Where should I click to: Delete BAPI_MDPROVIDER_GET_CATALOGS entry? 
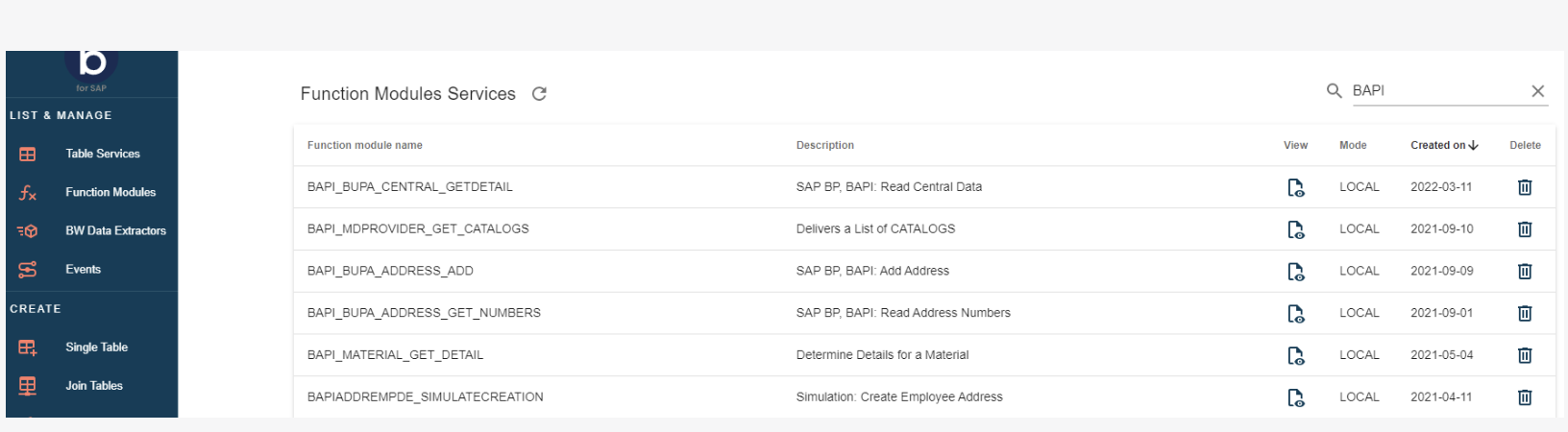pos(1524,229)
